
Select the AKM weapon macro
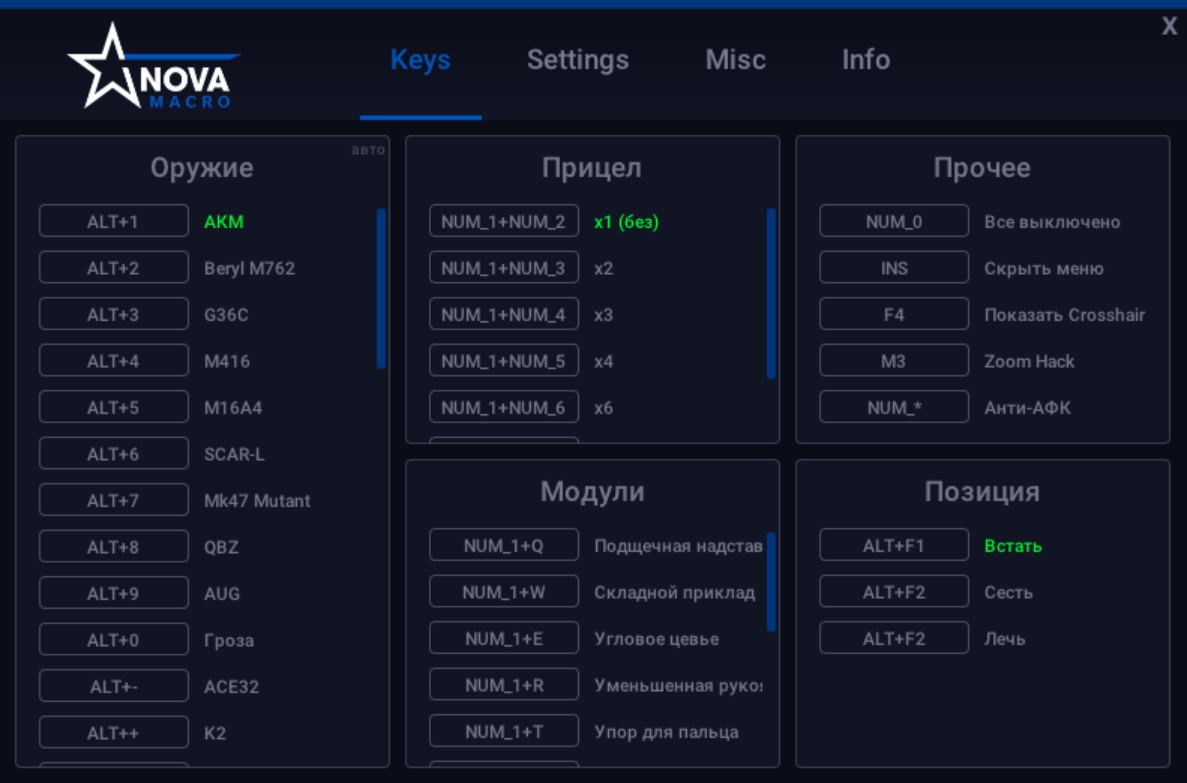click(x=113, y=221)
